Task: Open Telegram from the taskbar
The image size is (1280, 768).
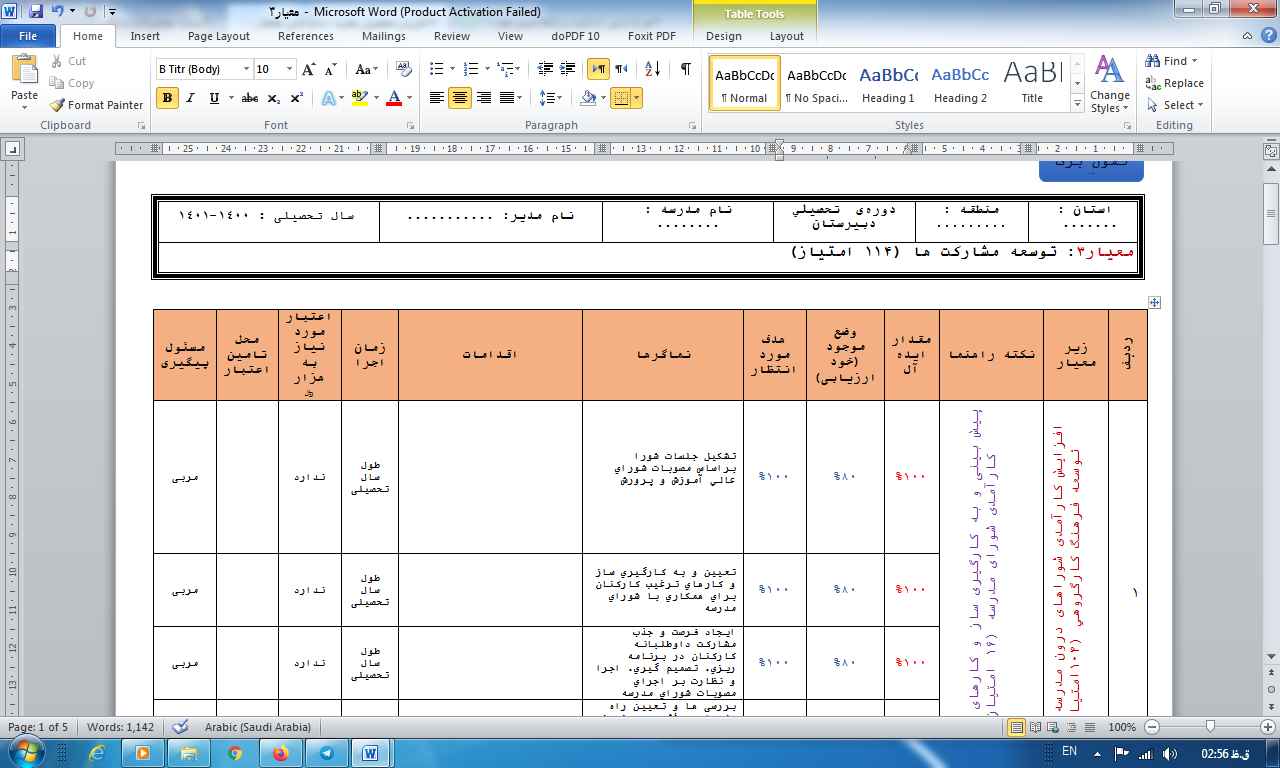Action: [x=325, y=753]
